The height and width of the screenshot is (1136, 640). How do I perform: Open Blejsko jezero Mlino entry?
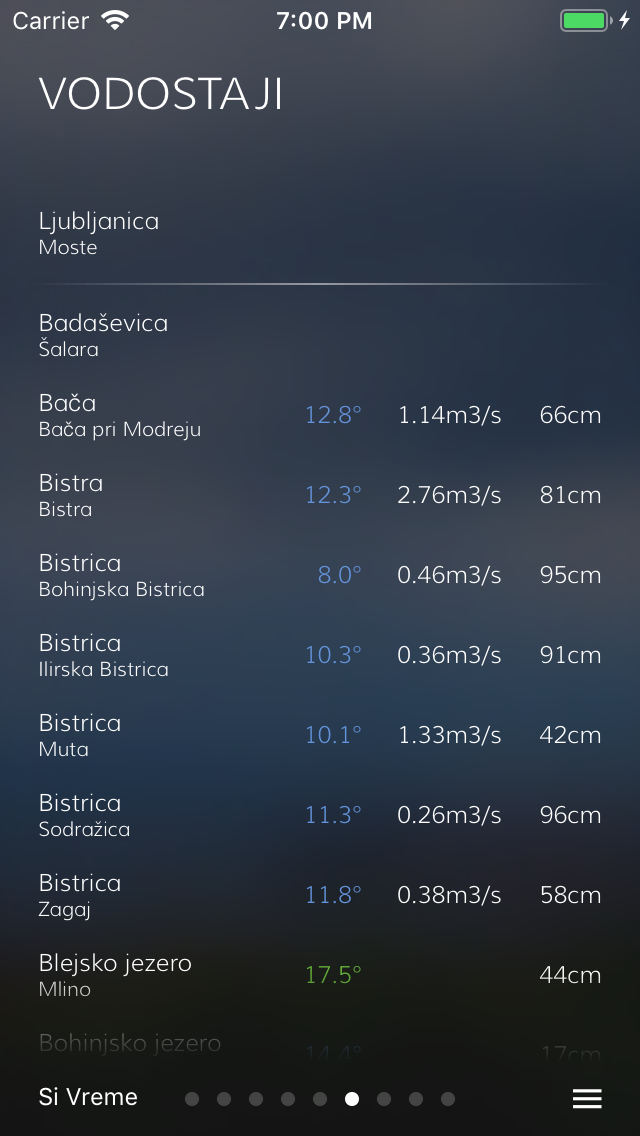pos(320,975)
